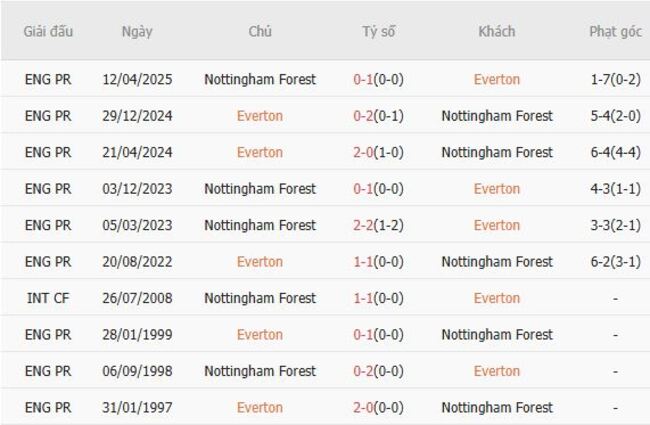Image resolution: width=650 pixels, height=425 pixels.
Task: Open Everton link in the 26/07/2008 friendly
Action: click(497, 298)
